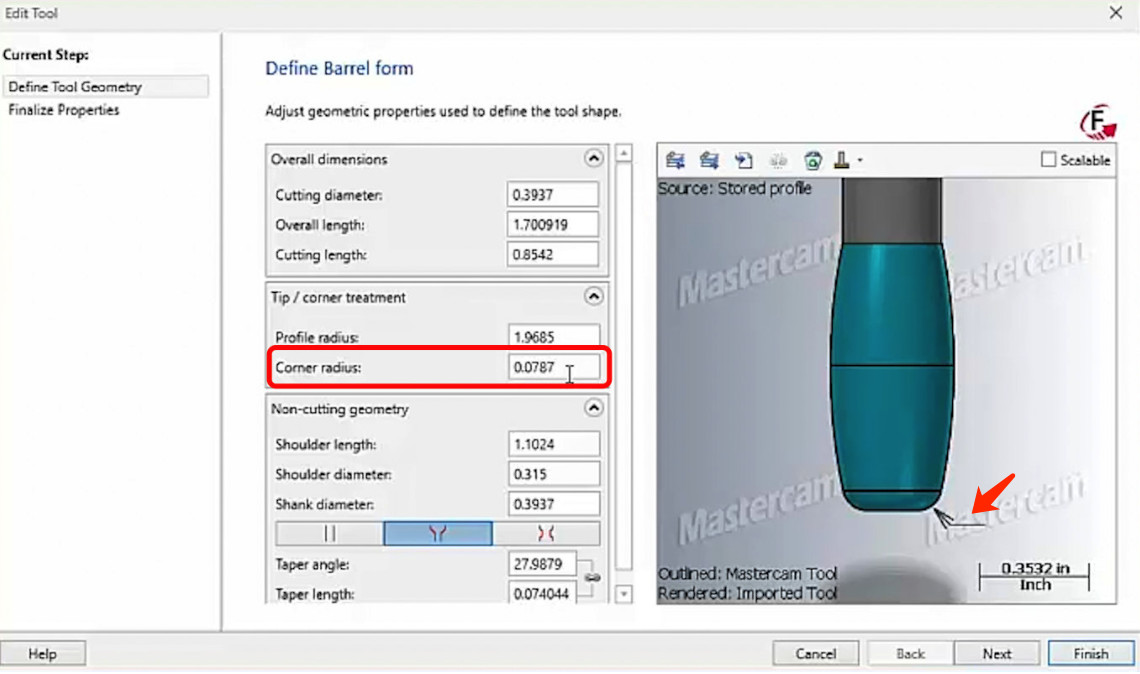Image resolution: width=1140 pixels, height=674 pixels.
Task: Click the tool orientation icon in preview toolbar
Action: point(842,161)
